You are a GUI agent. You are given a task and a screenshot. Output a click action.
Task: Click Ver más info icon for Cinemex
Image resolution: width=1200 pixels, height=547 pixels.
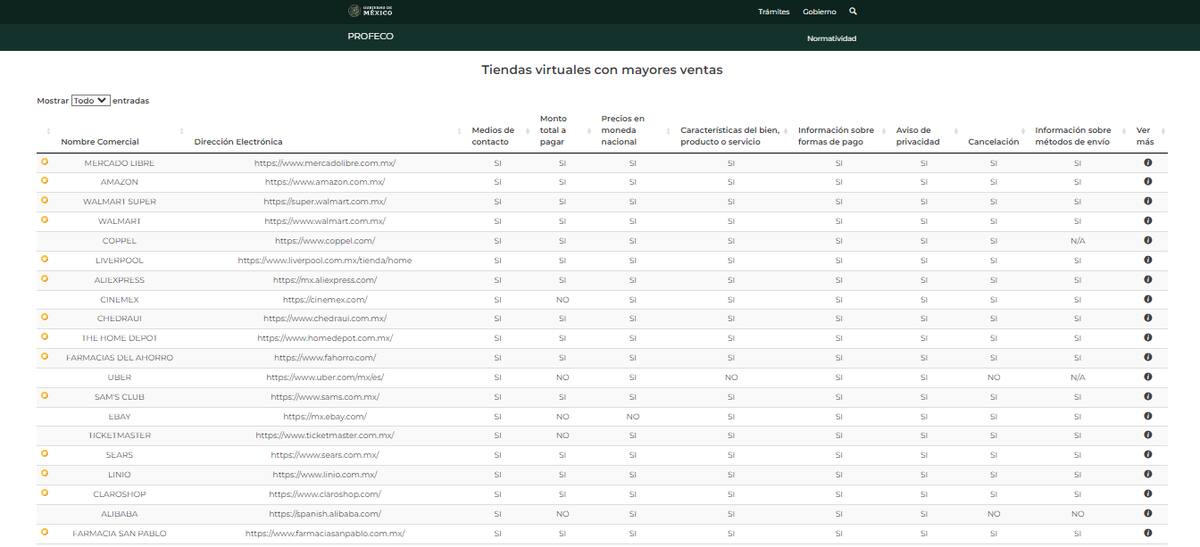pyautogui.click(x=1147, y=299)
